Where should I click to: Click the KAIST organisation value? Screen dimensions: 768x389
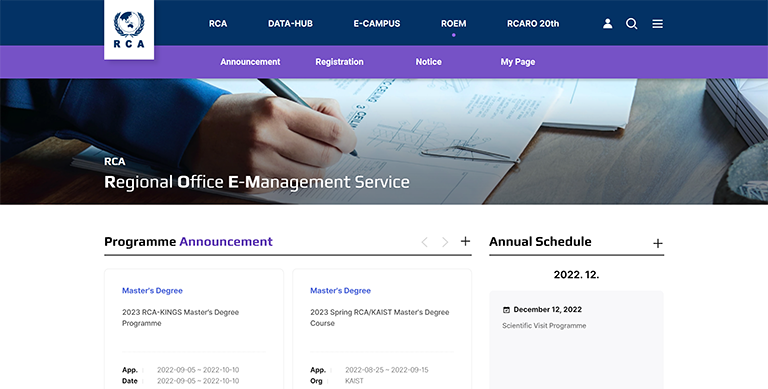(354, 381)
